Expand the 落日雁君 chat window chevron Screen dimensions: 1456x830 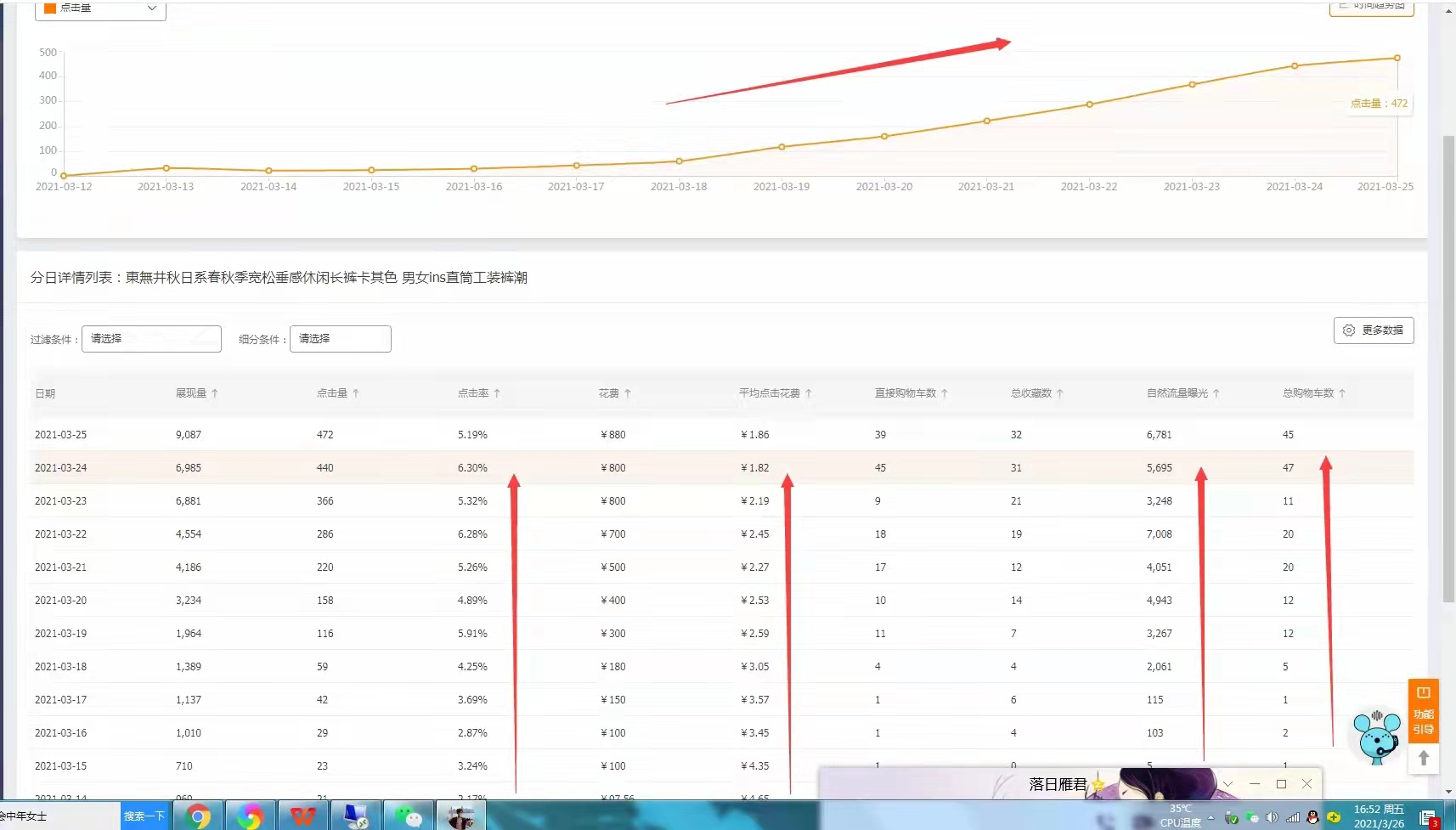[x=1227, y=784]
